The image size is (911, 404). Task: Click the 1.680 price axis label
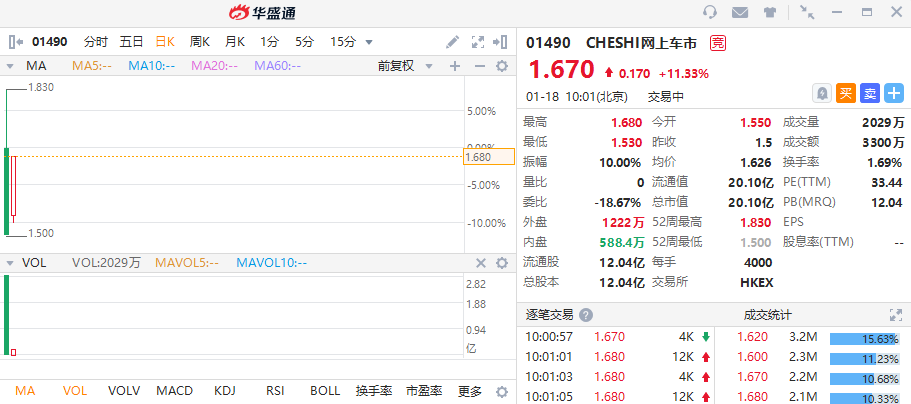(x=489, y=157)
